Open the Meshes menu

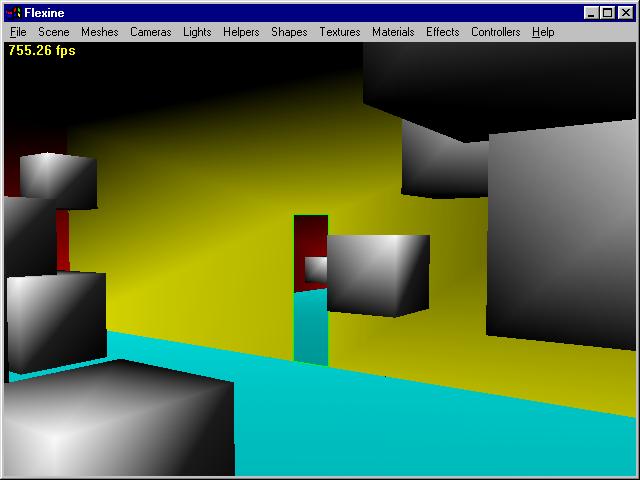tap(100, 32)
